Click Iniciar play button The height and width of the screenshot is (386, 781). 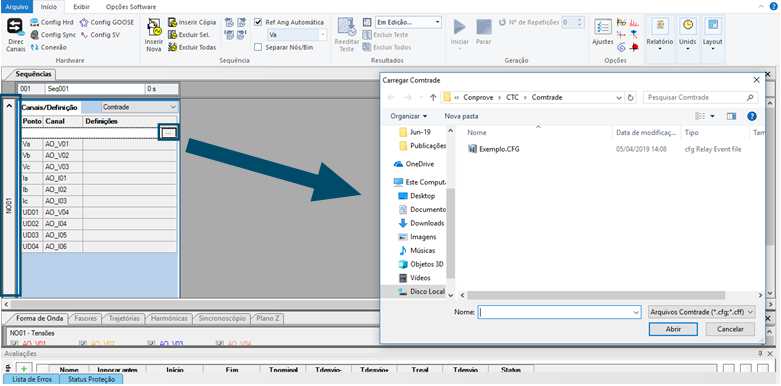tap(460, 34)
